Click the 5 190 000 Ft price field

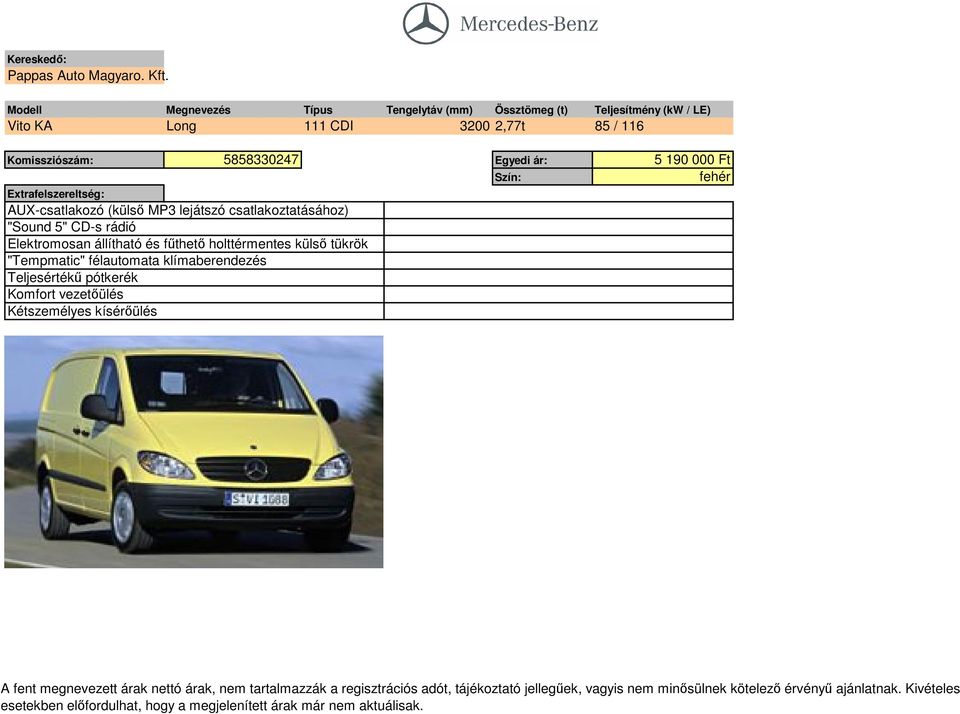point(662,160)
